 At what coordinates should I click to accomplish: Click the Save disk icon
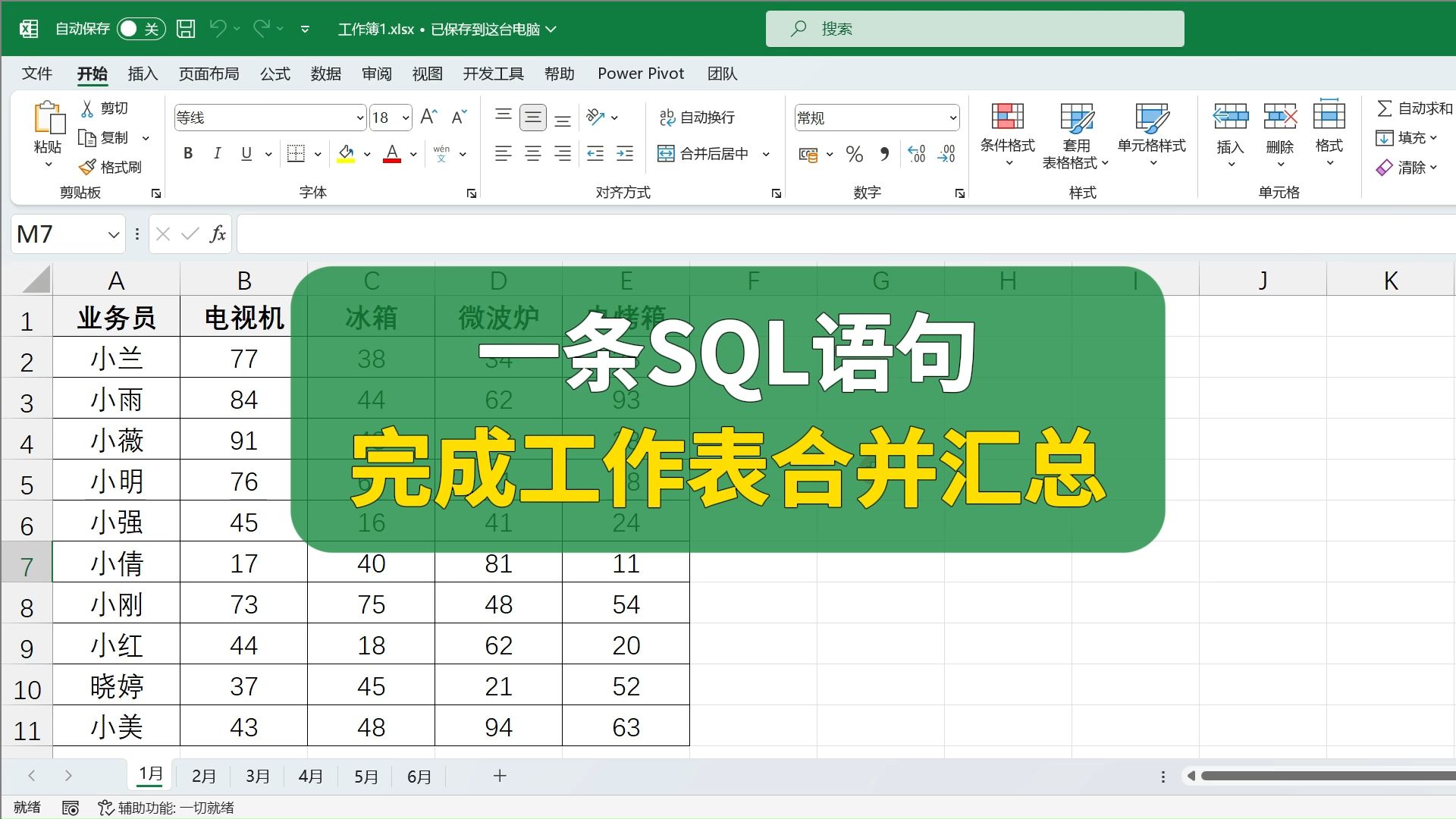[186, 29]
